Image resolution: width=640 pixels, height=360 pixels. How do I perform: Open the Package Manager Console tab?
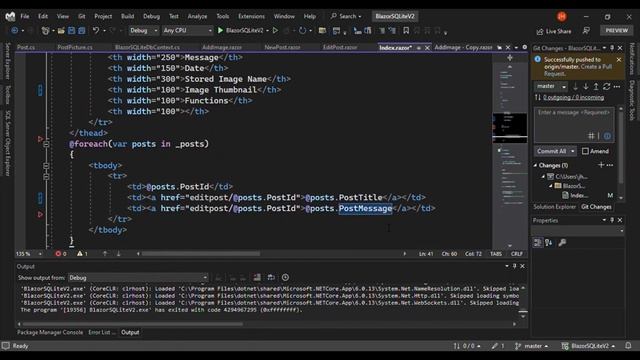click(x=50, y=332)
